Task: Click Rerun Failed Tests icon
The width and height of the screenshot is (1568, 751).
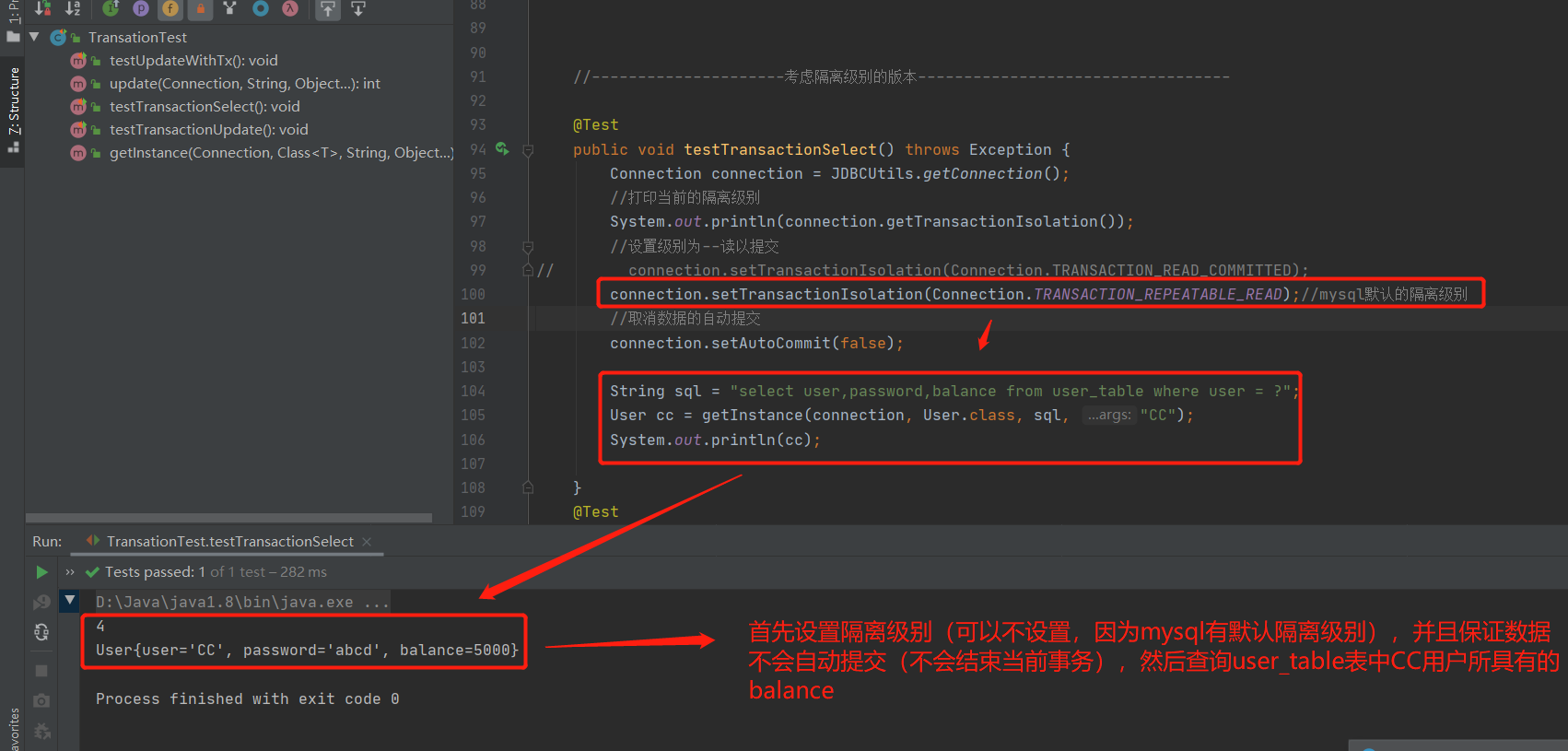Action: [41, 602]
